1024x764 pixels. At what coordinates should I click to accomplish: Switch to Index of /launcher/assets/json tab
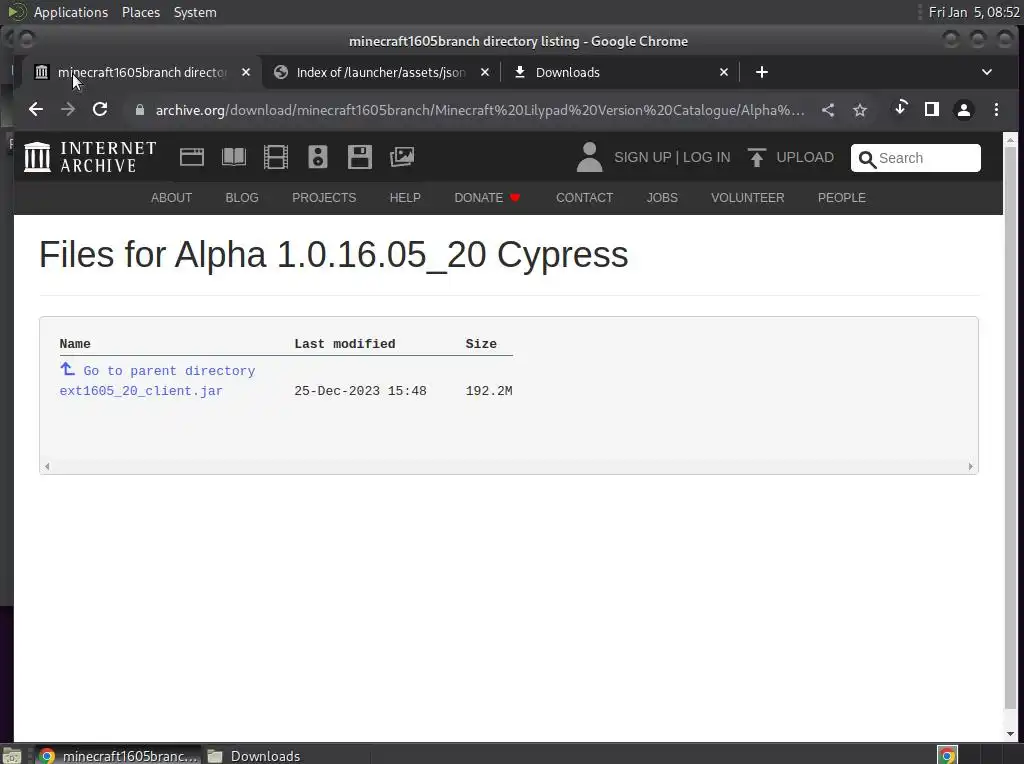[381, 72]
